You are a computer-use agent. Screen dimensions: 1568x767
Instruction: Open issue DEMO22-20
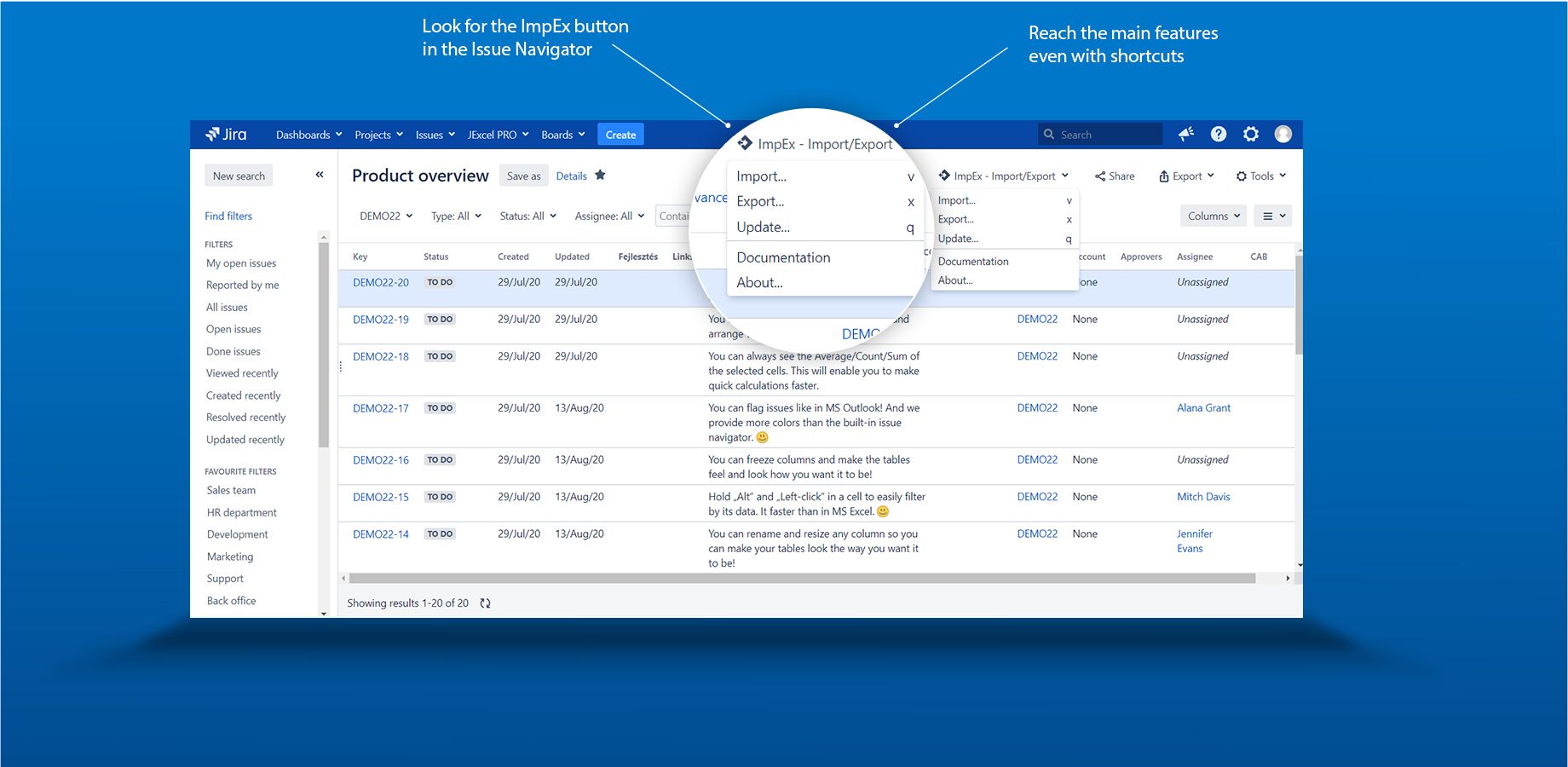381,283
